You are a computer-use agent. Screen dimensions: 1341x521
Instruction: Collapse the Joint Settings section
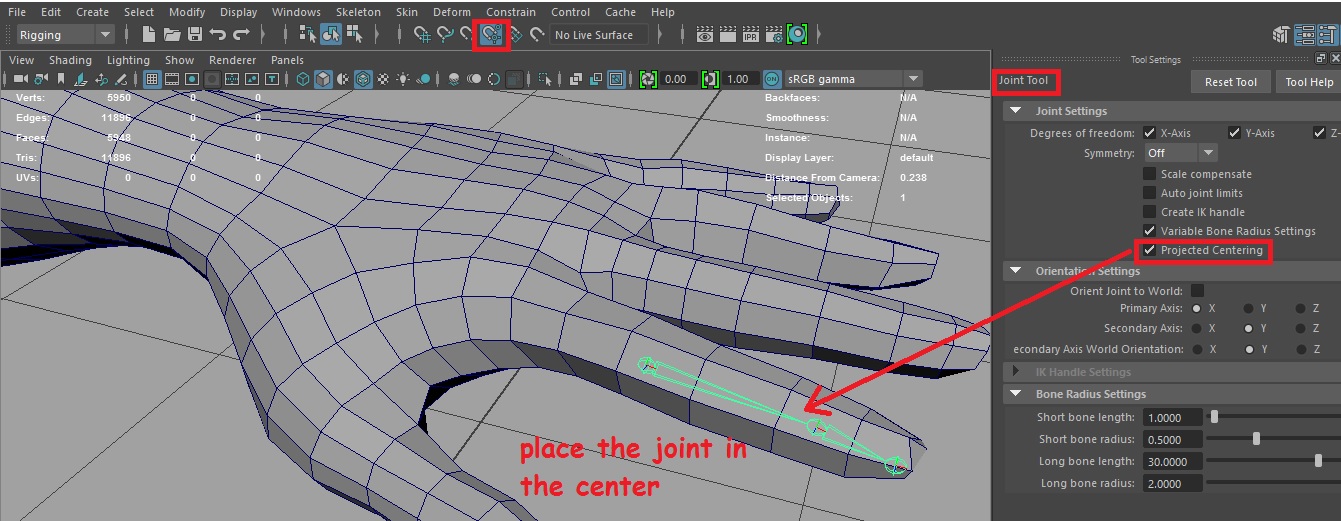point(1016,111)
